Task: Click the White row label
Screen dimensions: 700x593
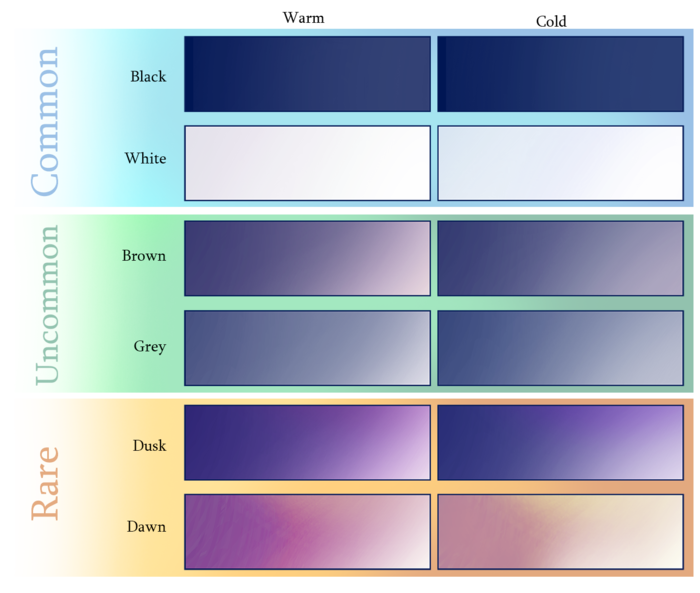Action: click(x=145, y=159)
